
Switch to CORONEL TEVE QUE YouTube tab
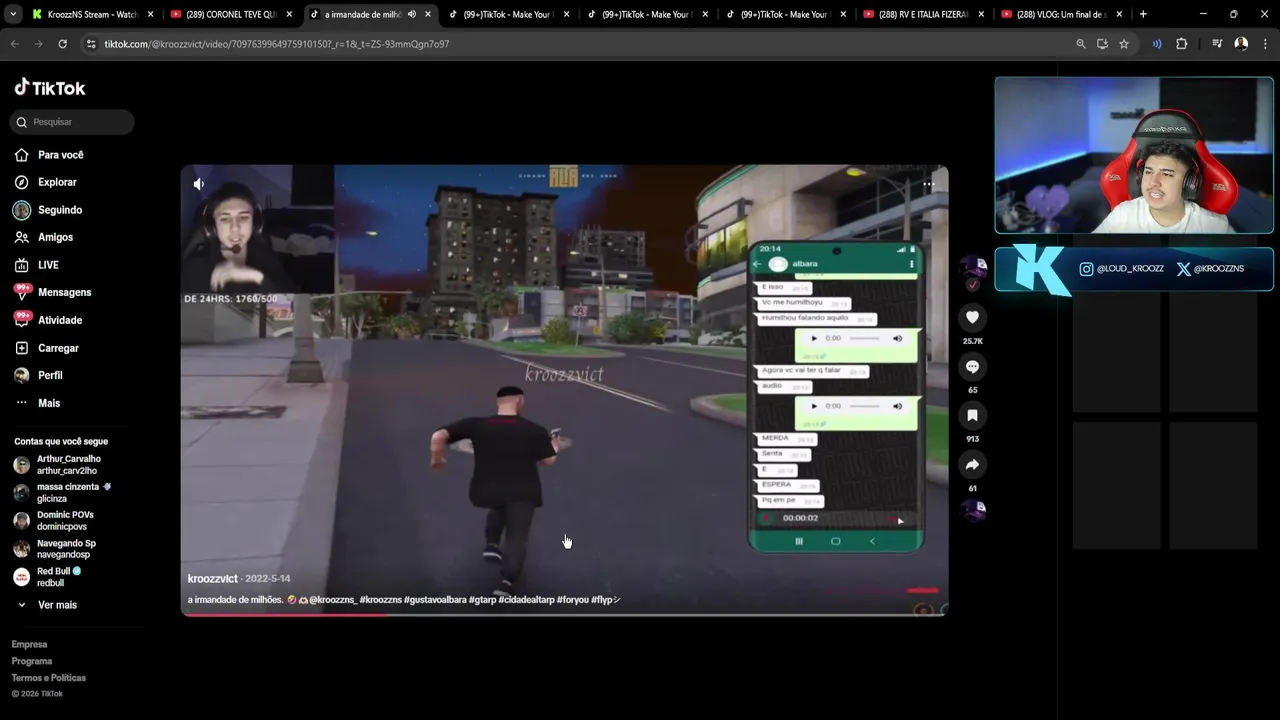pyautogui.click(x=232, y=15)
